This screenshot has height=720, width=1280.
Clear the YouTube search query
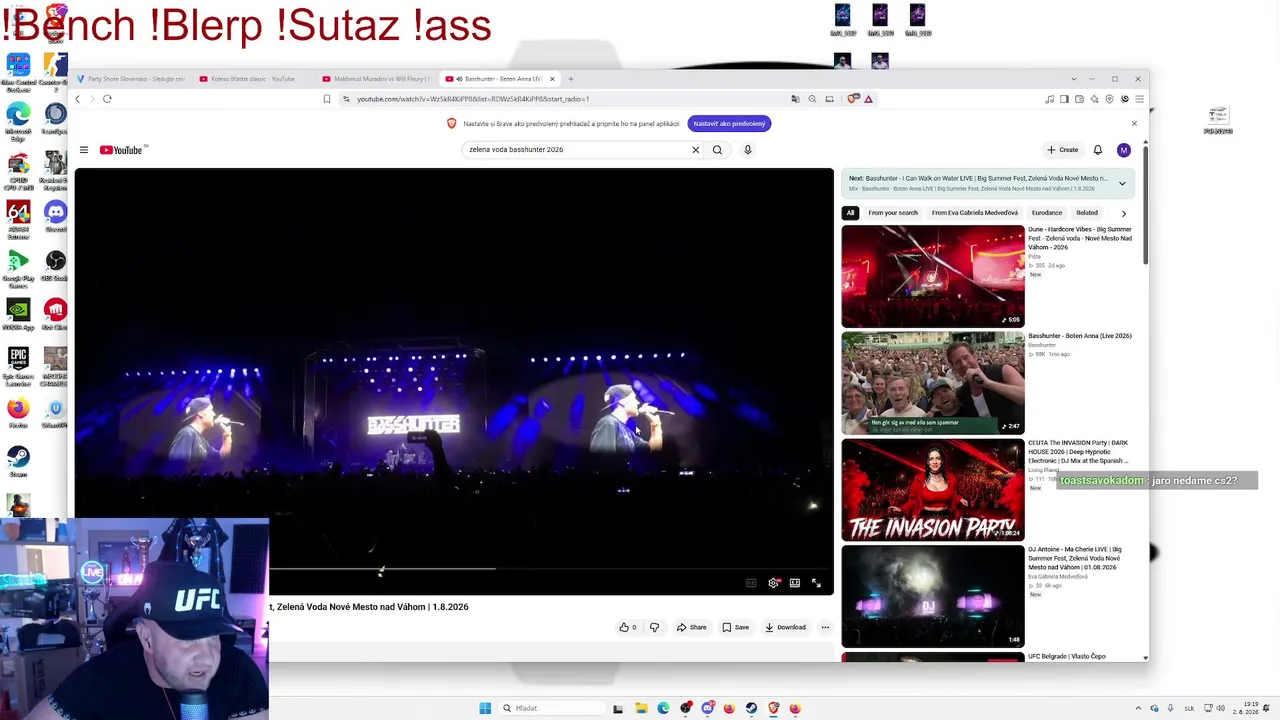696,150
